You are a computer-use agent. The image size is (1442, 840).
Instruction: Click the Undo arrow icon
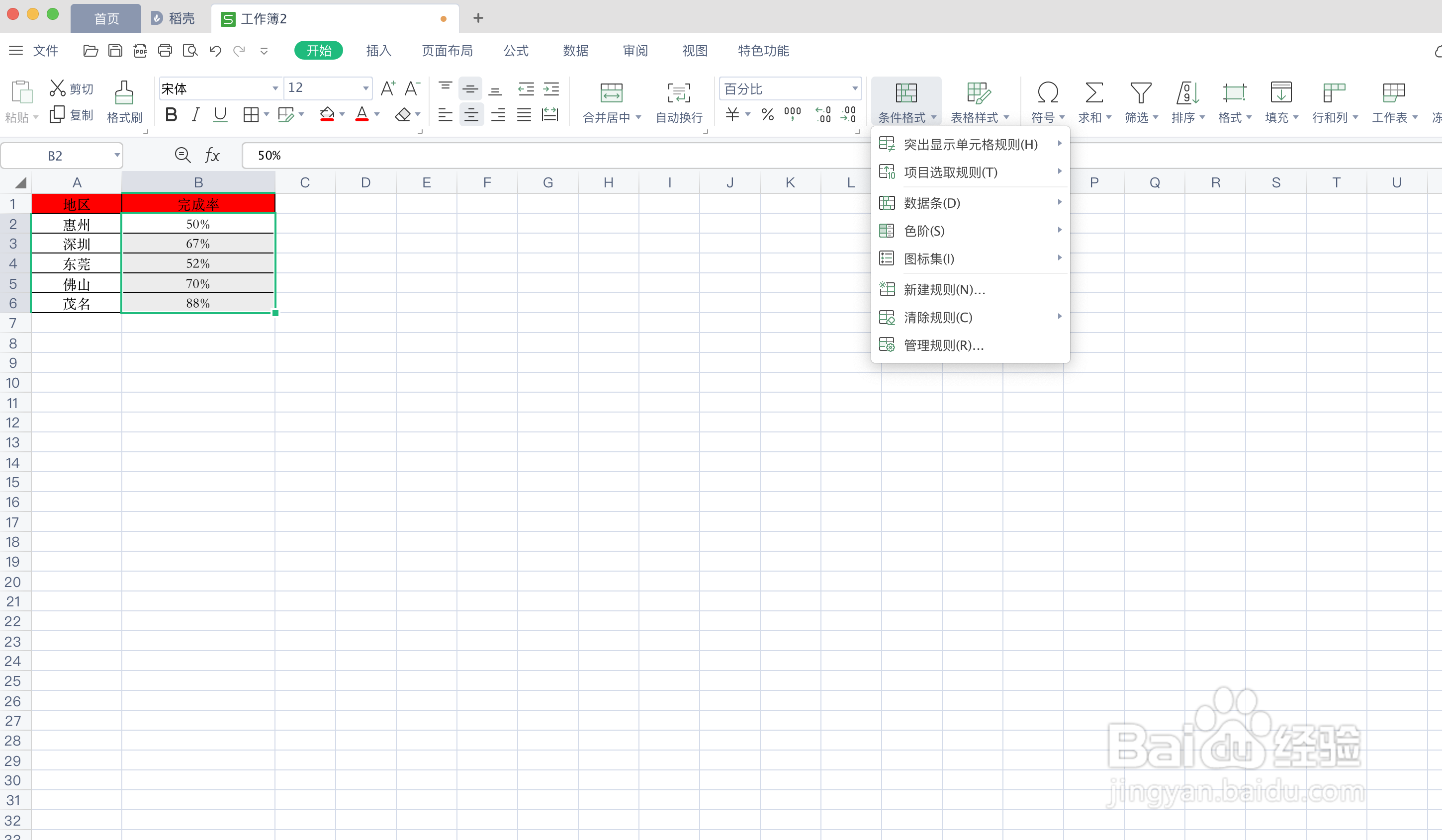tap(215, 51)
